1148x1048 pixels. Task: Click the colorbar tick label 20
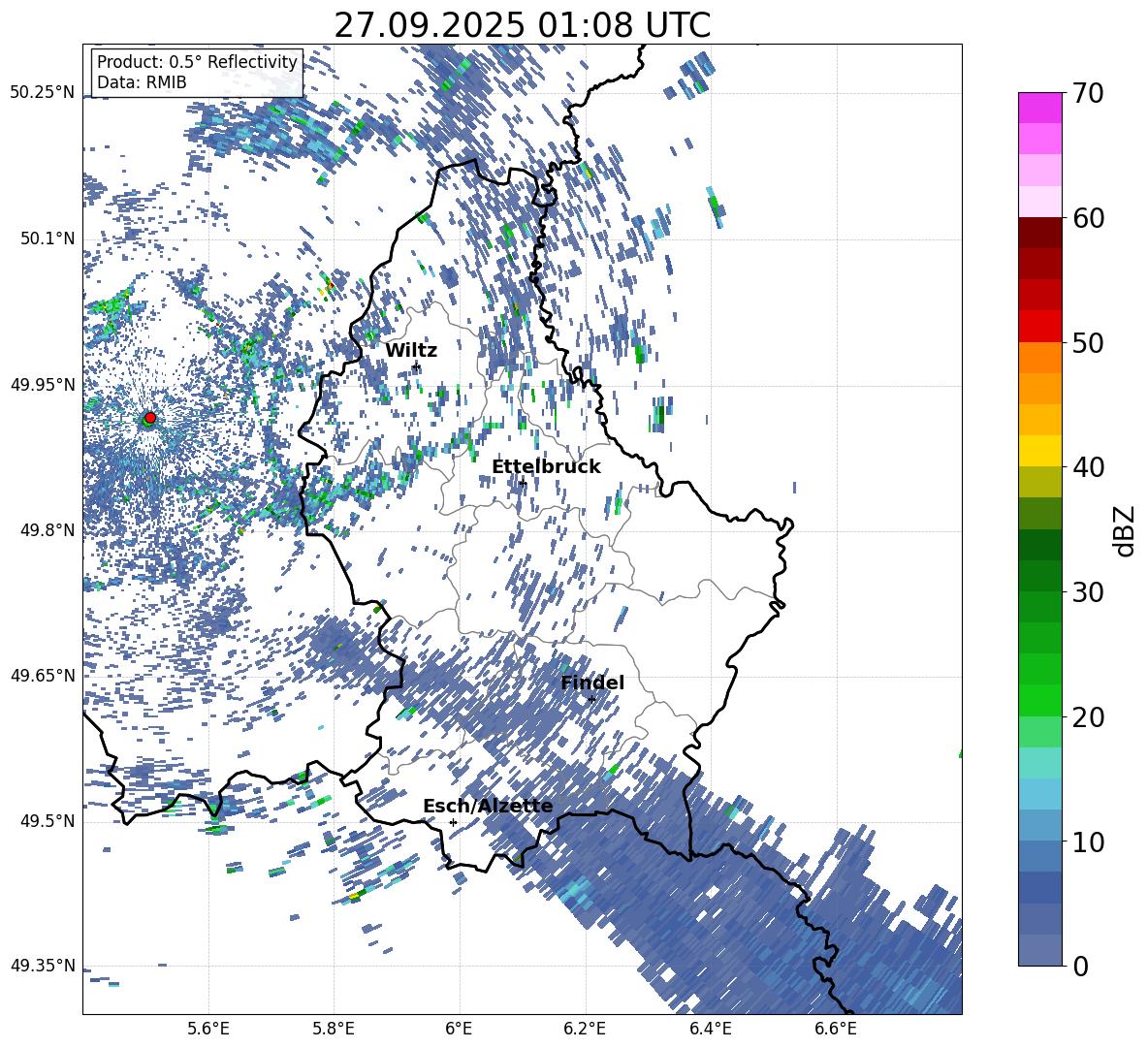(x=1088, y=717)
